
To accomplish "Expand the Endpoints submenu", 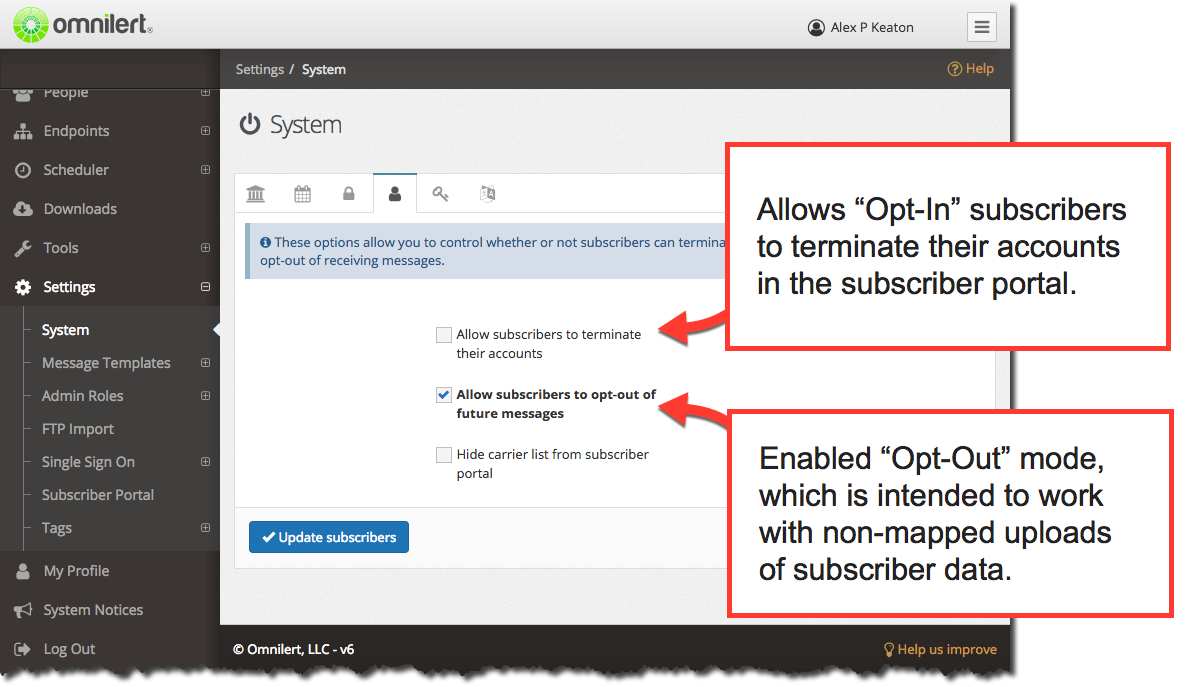I will pos(205,131).
